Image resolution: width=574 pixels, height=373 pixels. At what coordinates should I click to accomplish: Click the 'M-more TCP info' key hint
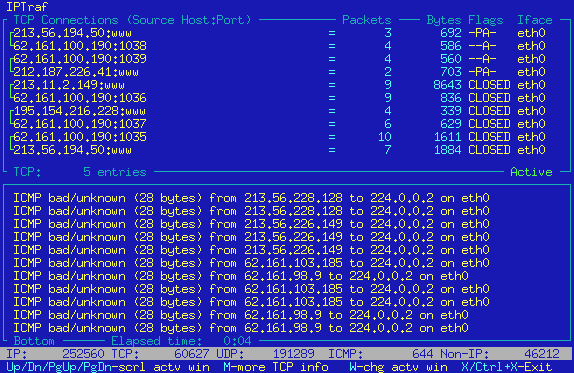coord(276,367)
